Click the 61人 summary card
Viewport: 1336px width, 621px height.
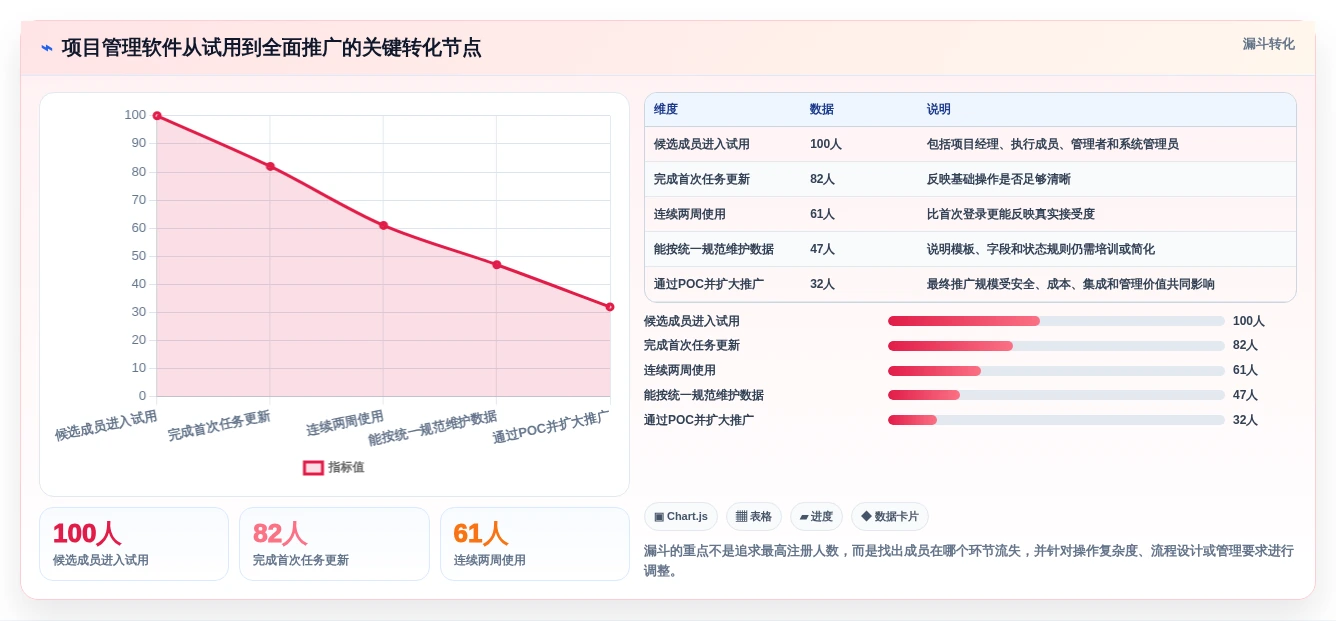coord(535,544)
